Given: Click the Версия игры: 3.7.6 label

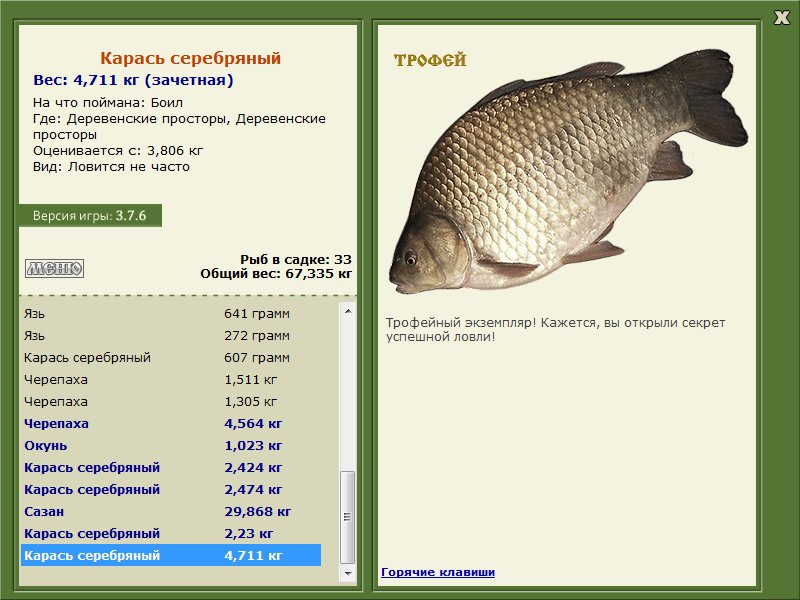Looking at the screenshot, I should click(x=90, y=216).
